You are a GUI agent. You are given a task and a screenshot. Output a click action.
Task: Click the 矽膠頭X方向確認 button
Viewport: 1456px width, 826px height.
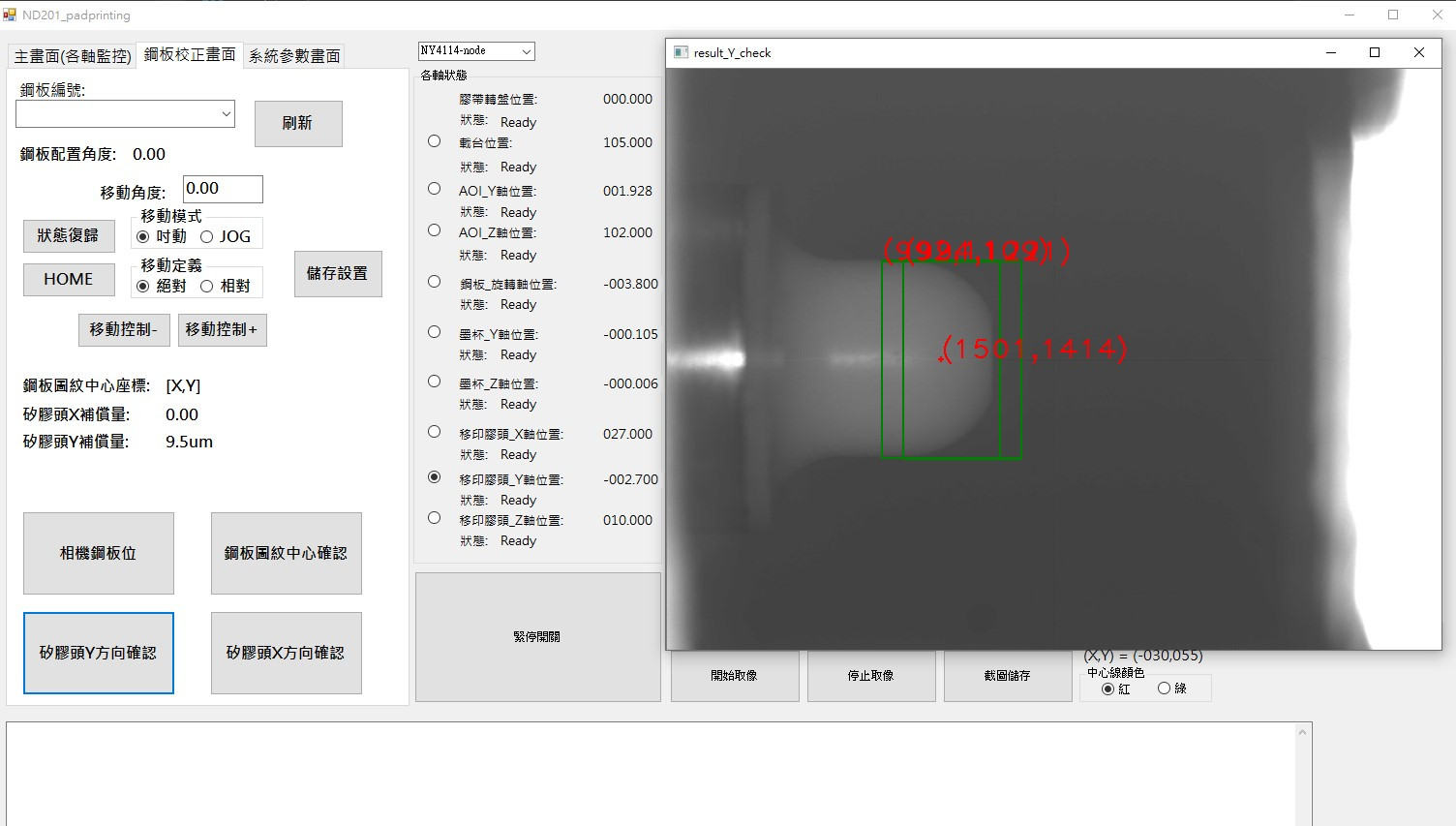(x=287, y=653)
